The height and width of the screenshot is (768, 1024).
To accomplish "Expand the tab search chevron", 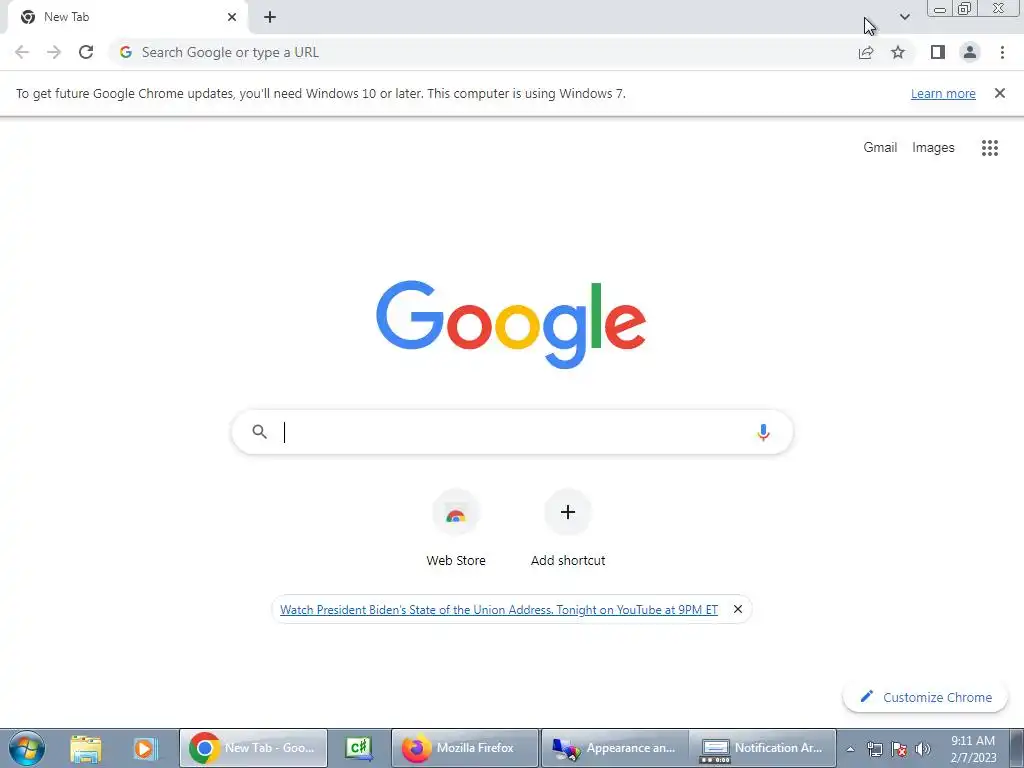I will (x=904, y=17).
